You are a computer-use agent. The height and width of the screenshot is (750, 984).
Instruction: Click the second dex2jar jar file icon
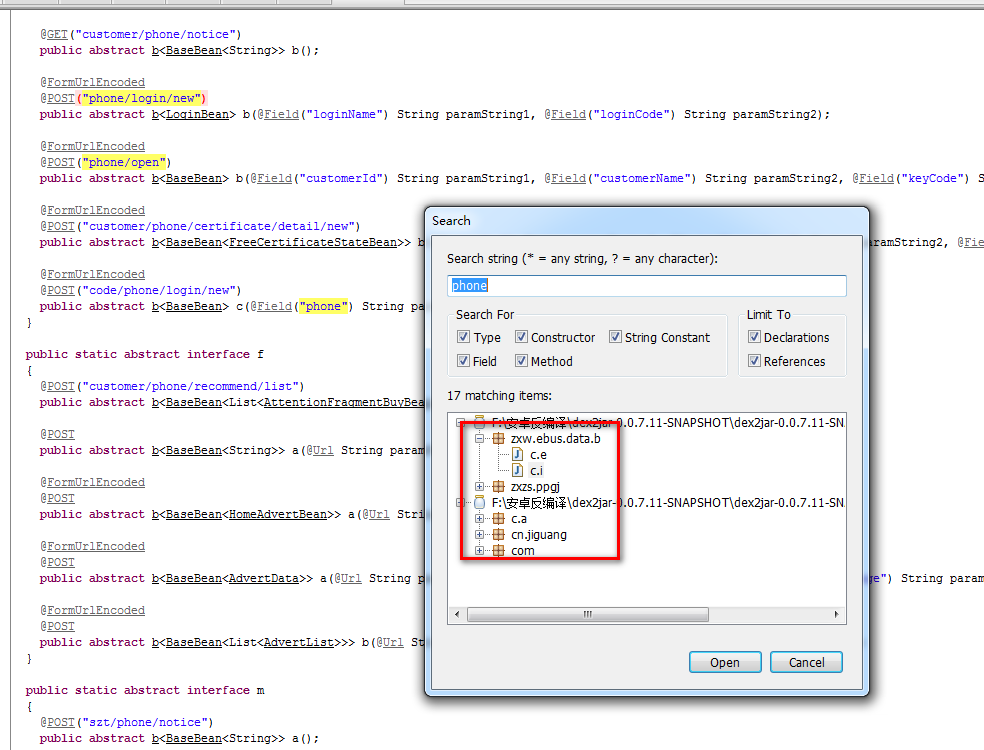click(x=479, y=503)
